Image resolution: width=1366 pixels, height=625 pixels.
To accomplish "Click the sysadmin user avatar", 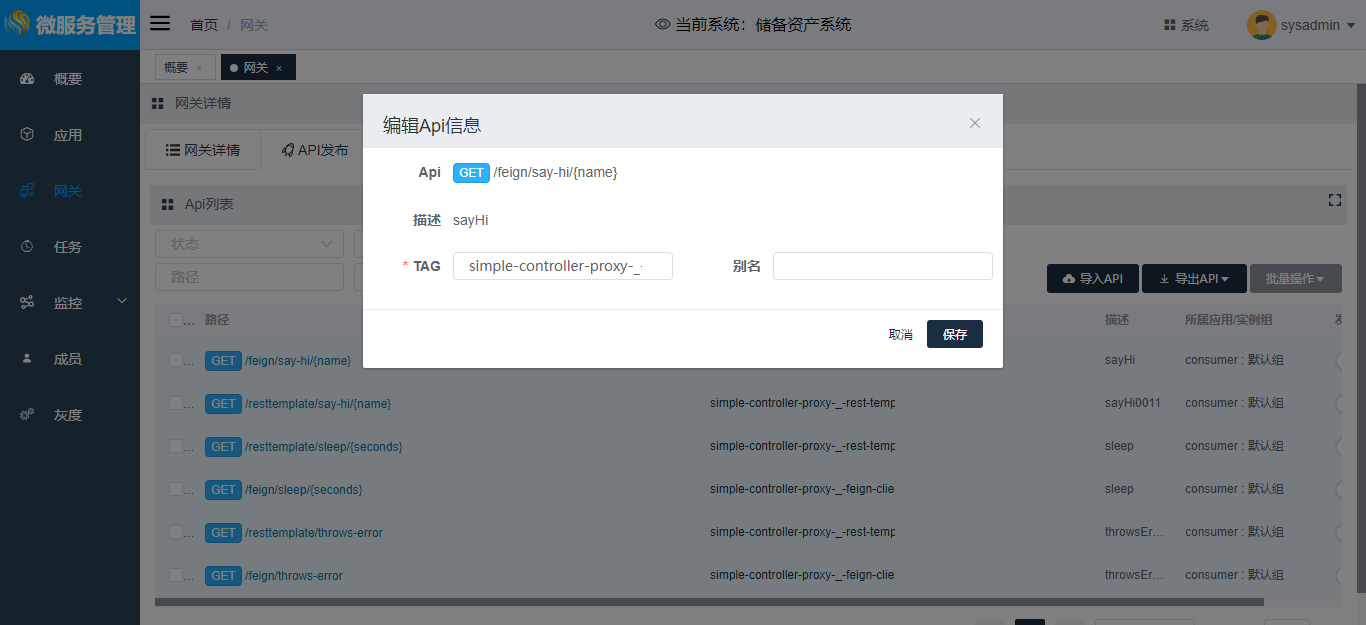I will (x=1261, y=25).
